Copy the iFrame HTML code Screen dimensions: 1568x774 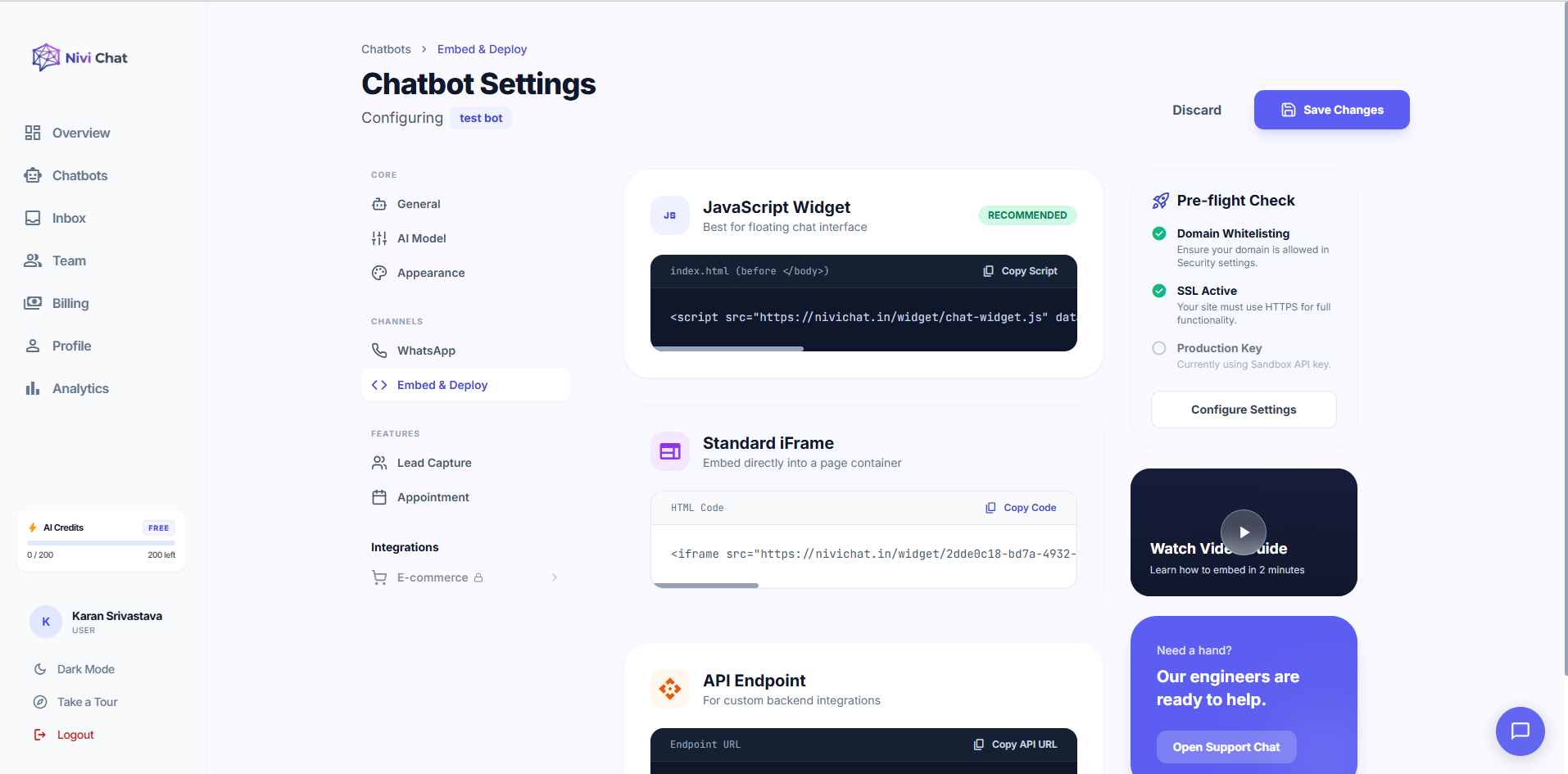[x=1021, y=508]
